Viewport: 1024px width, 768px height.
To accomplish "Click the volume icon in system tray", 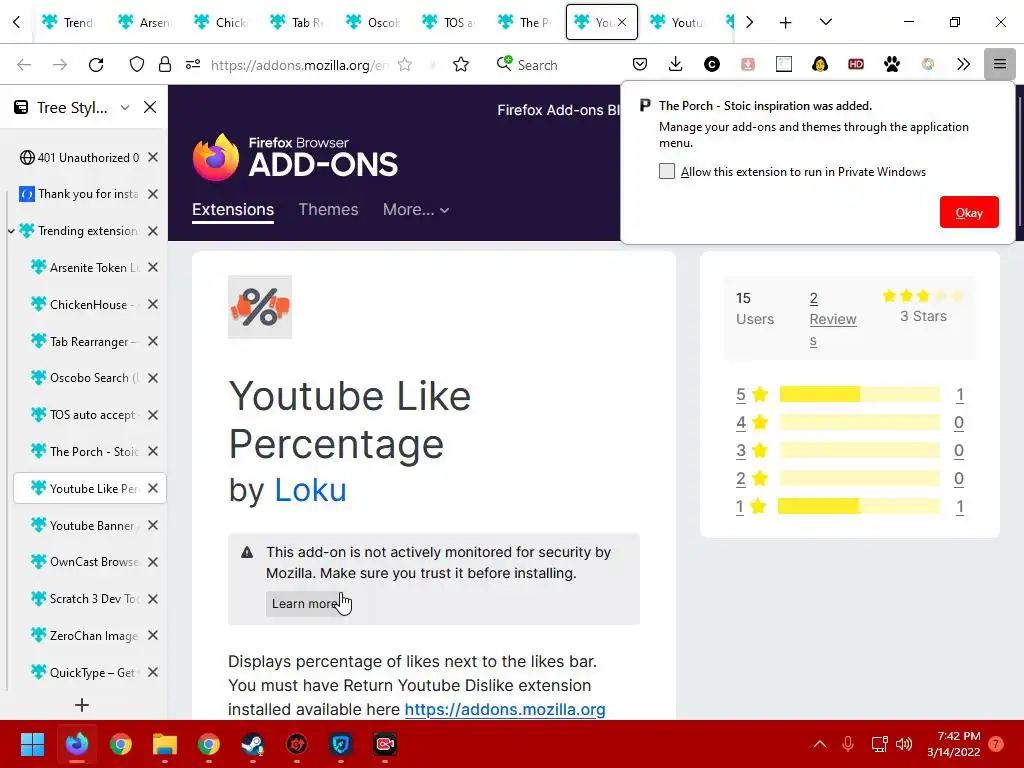I will [904, 744].
